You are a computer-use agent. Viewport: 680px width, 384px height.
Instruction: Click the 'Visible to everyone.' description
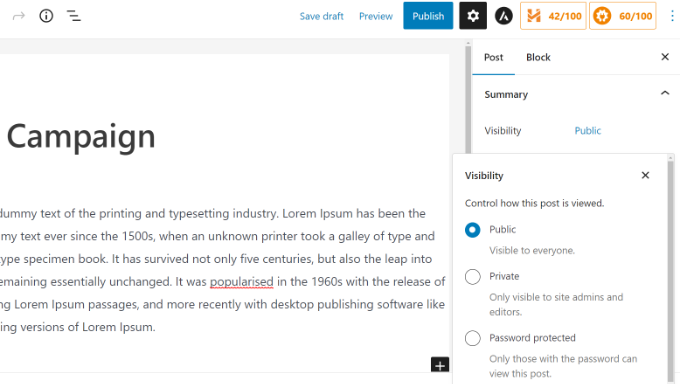pyautogui.click(x=532, y=250)
